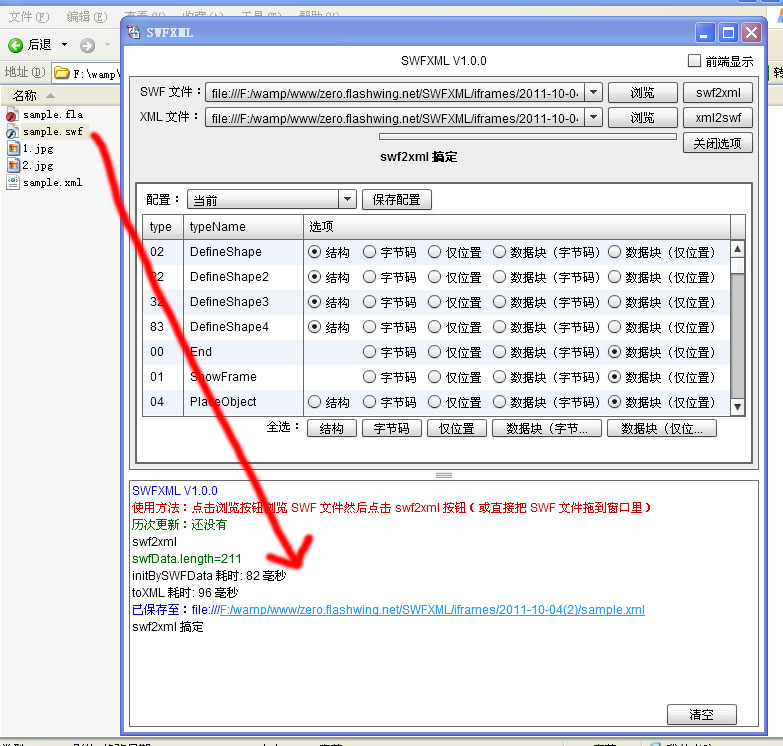Enable the 前端显示 checkbox
Screen dimensions: 783x746
click(694, 61)
